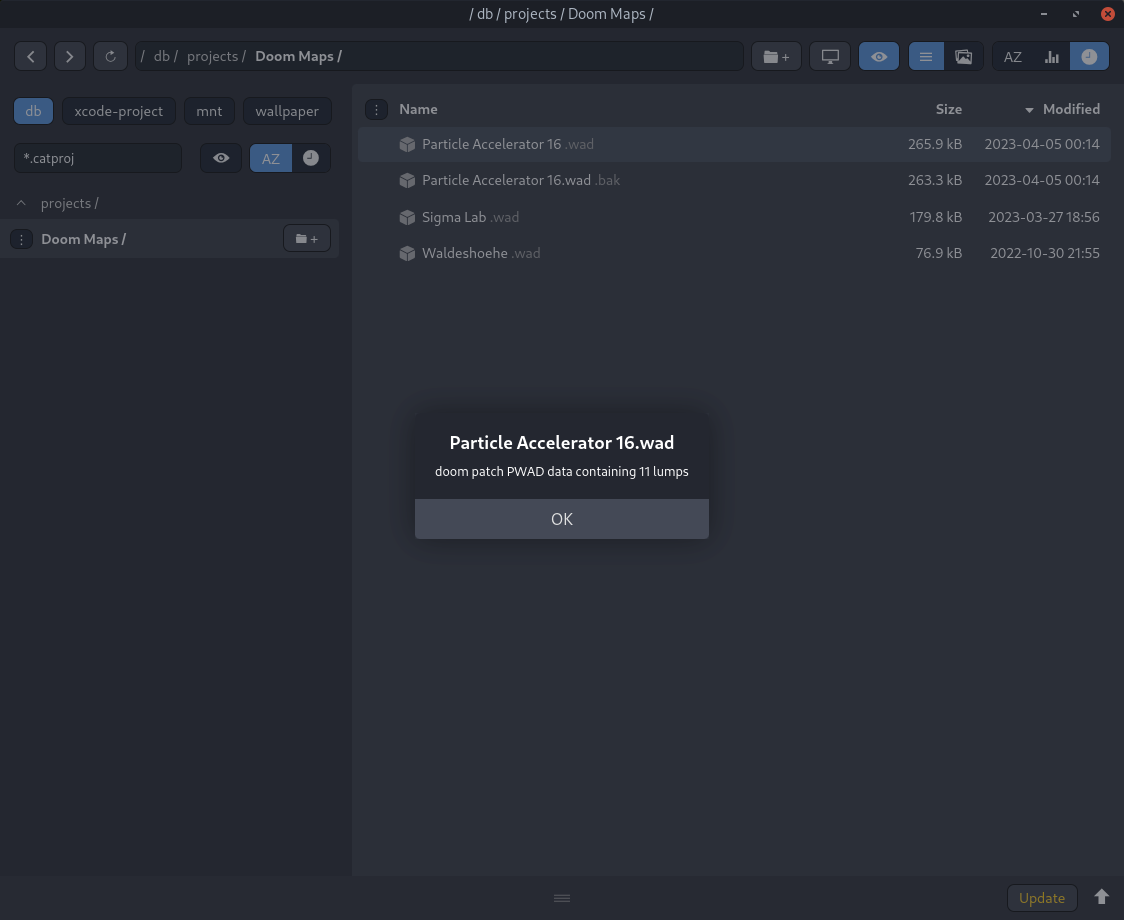Enable sidebar AZ alphabetical sorting
Image resolution: width=1124 pixels, height=920 pixels.
click(271, 158)
